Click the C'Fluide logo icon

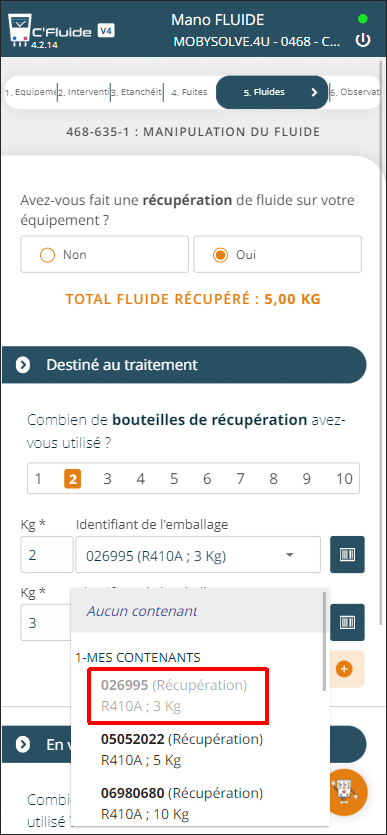click(20, 30)
